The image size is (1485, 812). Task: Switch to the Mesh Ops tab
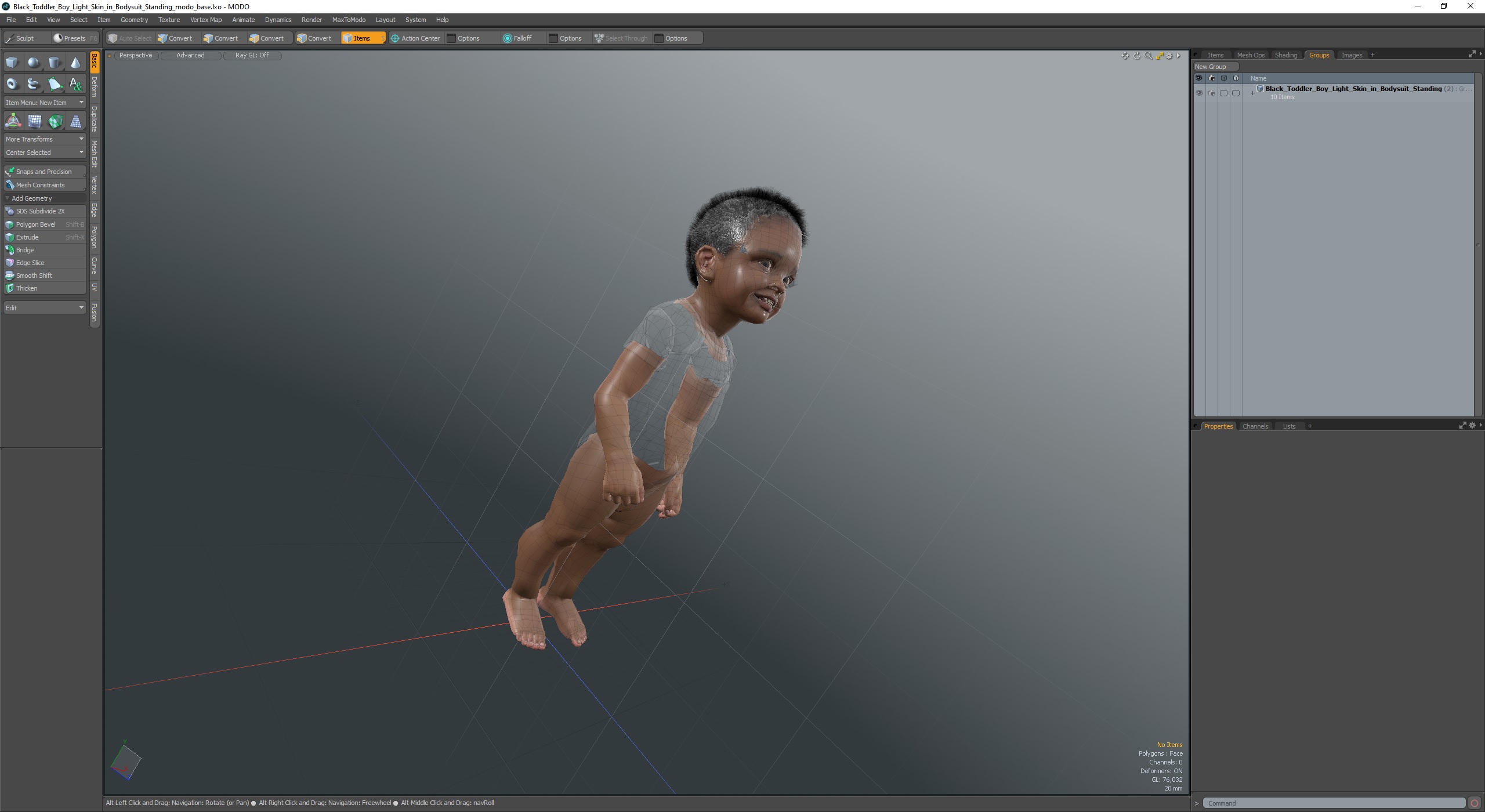1251,55
